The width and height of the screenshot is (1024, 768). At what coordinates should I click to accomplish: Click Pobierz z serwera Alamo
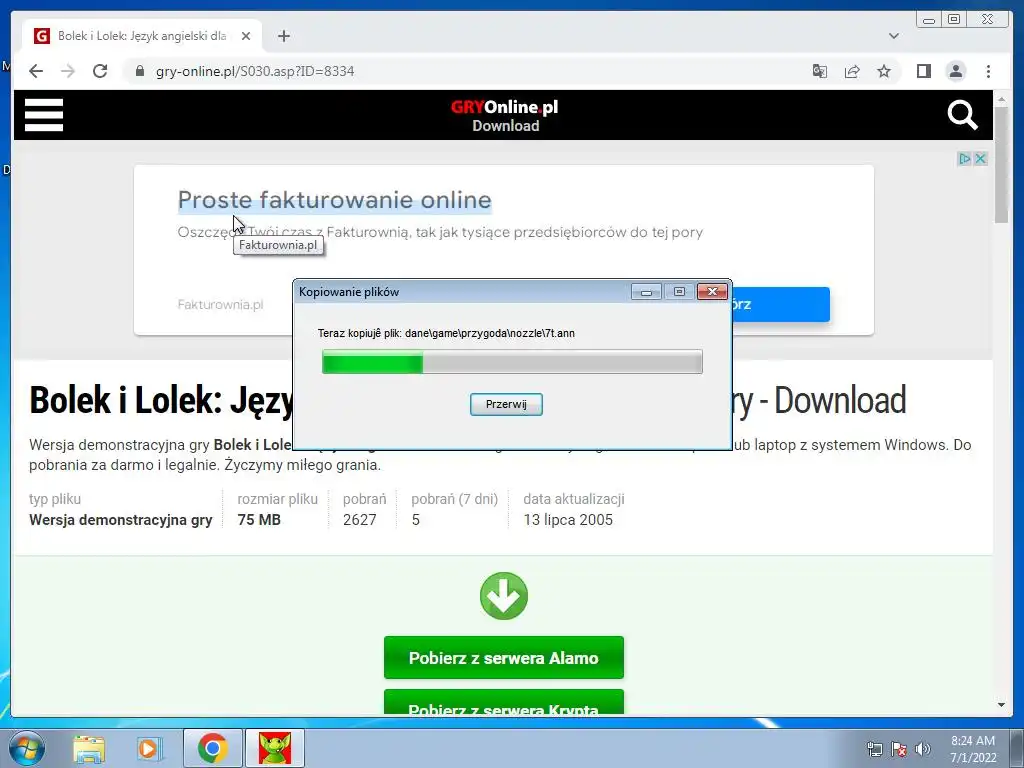tap(504, 658)
